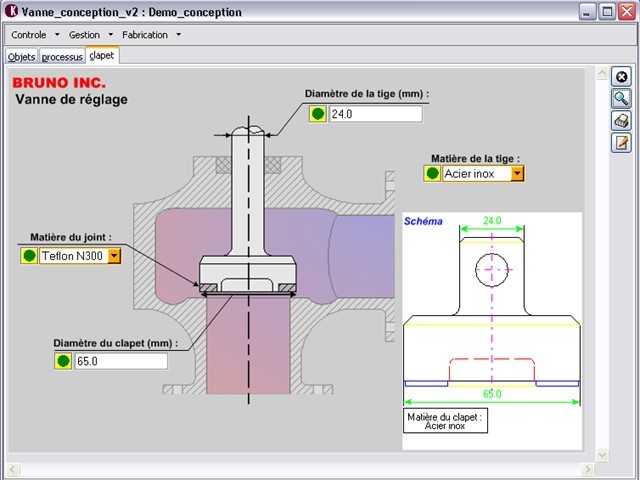Open the Acier inox material dropdown arrow
This screenshot has height=480, width=640.
pyautogui.click(x=517, y=173)
